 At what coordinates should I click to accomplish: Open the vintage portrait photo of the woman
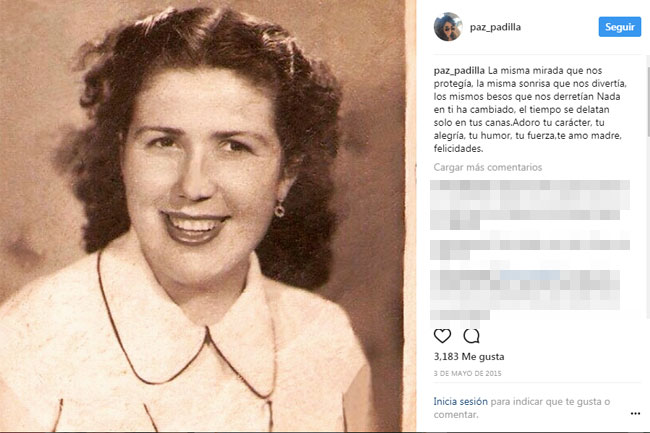pyautogui.click(x=203, y=215)
